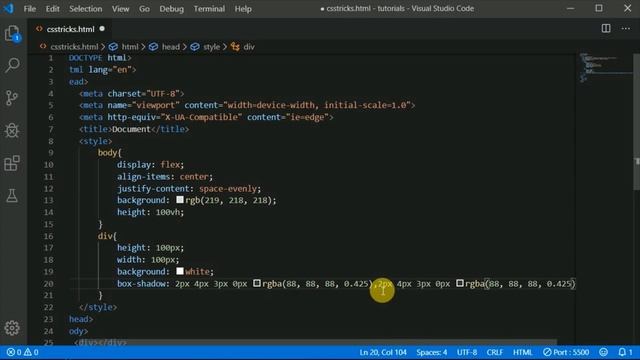Click the unsaved dot on csstricks.html tab
Viewport: 640px width, 360px height.
click(x=102, y=29)
